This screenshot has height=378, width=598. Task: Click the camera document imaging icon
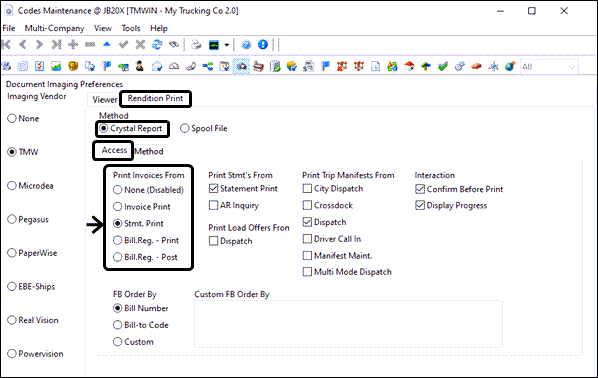pyautogui.click(x=241, y=66)
